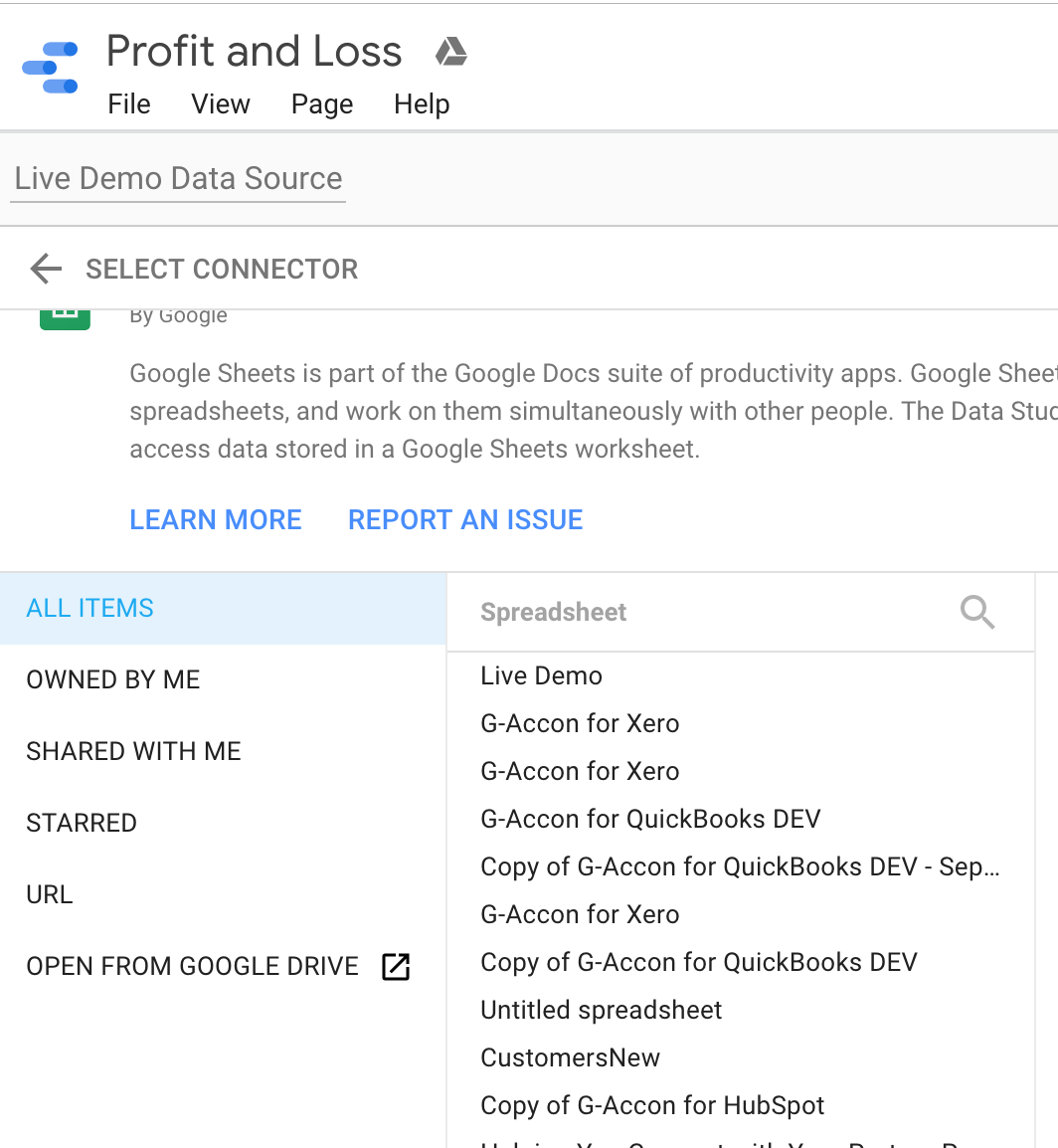The width and height of the screenshot is (1058, 1148).
Task: Click the LEARN MORE link
Action: pyautogui.click(x=215, y=520)
